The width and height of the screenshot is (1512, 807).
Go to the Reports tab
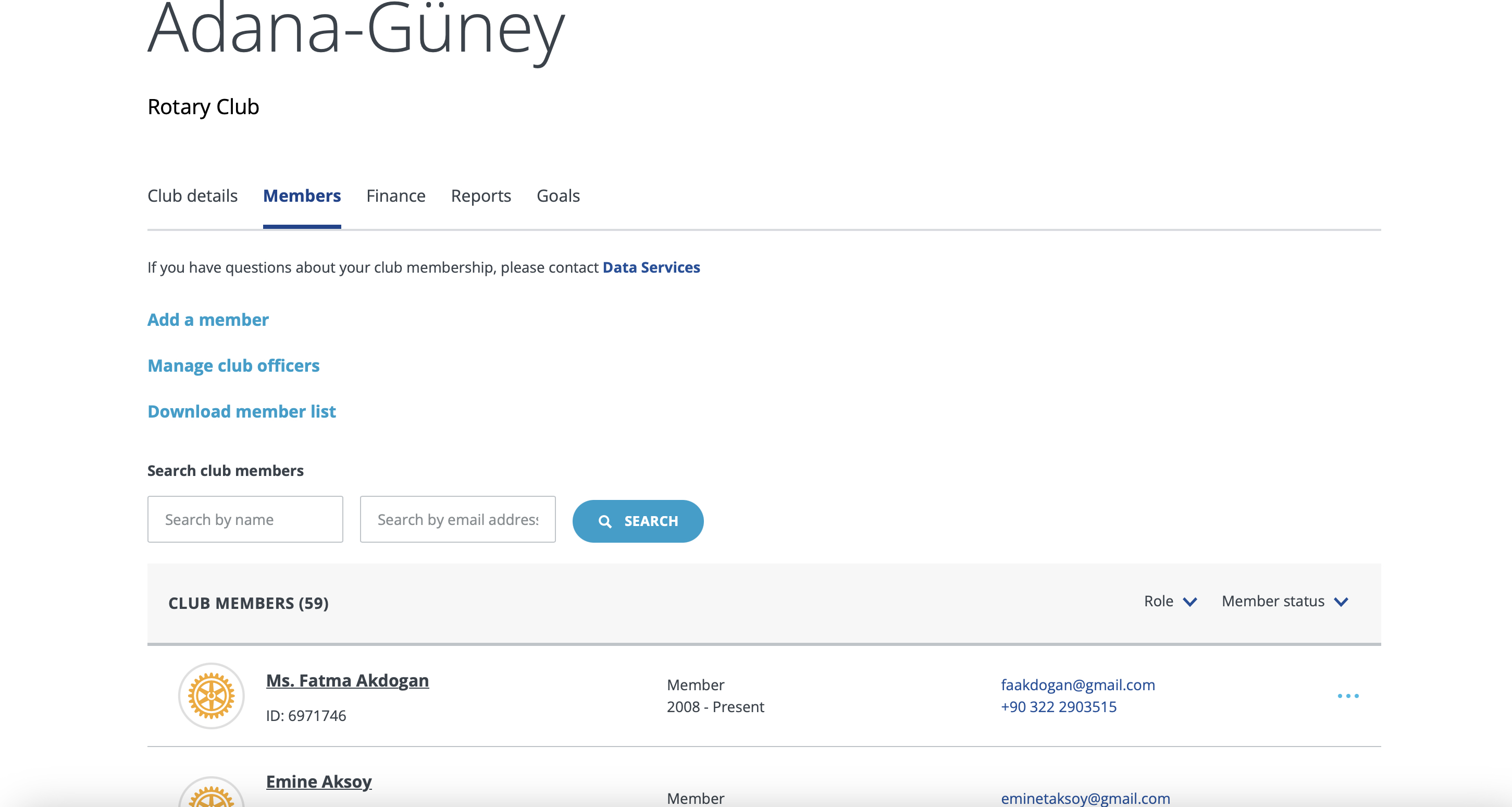tap(481, 195)
